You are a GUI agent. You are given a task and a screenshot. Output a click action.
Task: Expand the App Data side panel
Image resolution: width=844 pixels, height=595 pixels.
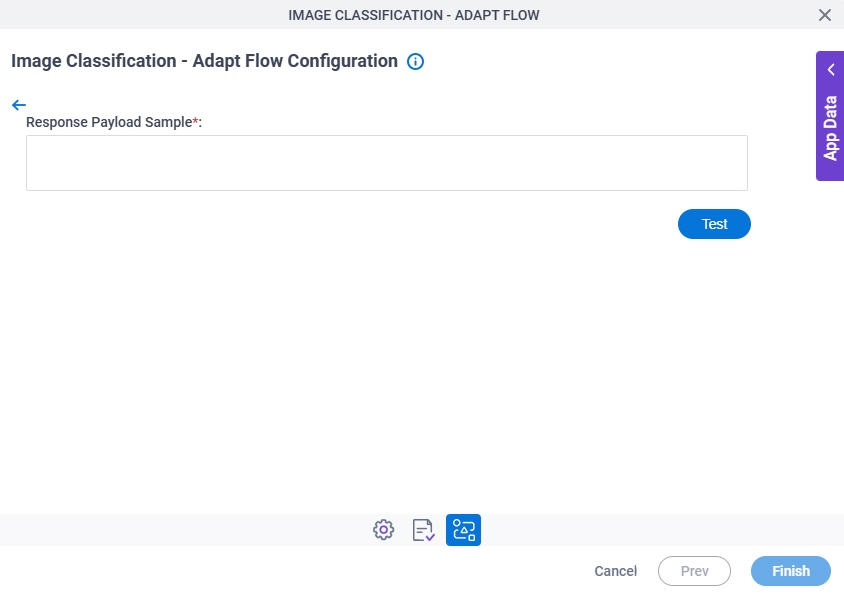[x=831, y=69]
